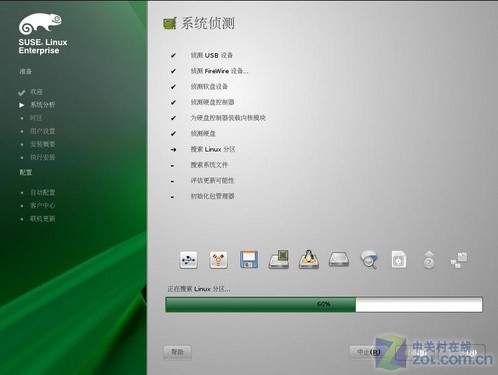
Task: Select 安装概要 step in the sidebar
Action: (x=43, y=144)
